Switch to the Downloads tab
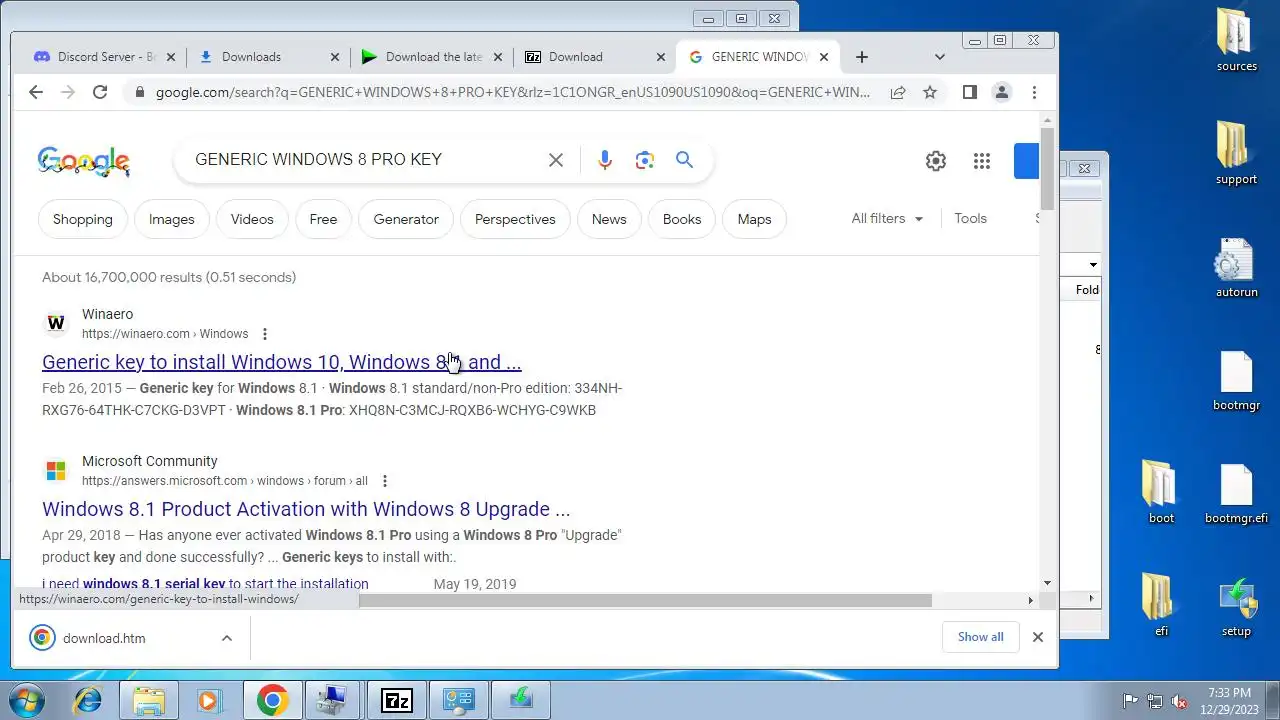 coord(268,57)
